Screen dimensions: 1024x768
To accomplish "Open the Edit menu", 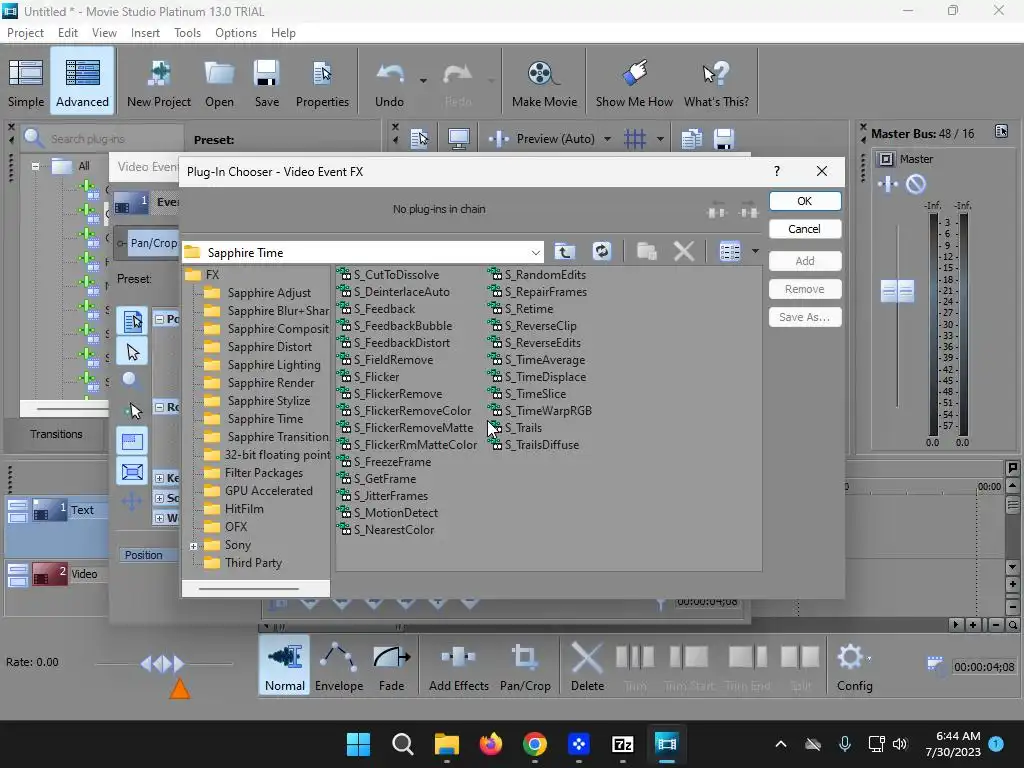I will click(x=67, y=33).
